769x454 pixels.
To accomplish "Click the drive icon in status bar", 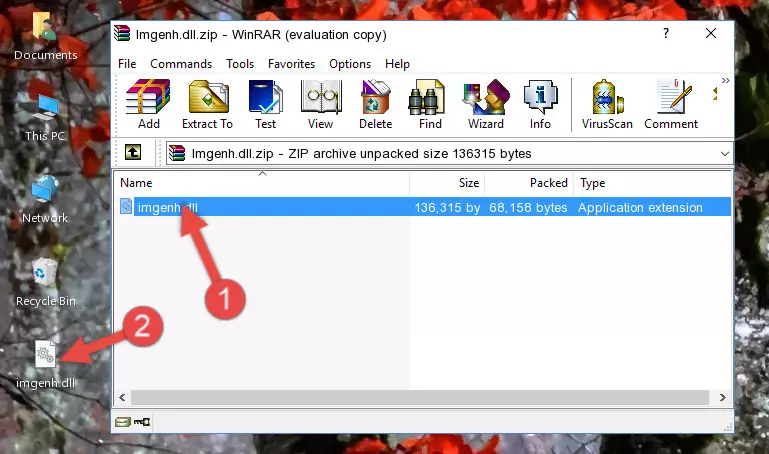I will coord(123,422).
